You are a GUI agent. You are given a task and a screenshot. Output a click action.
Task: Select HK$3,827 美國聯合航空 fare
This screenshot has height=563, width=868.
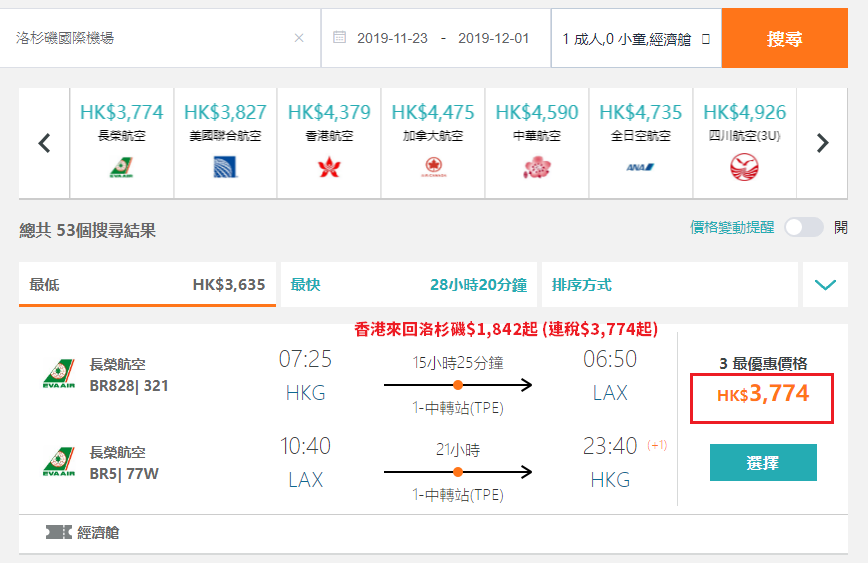(225, 143)
